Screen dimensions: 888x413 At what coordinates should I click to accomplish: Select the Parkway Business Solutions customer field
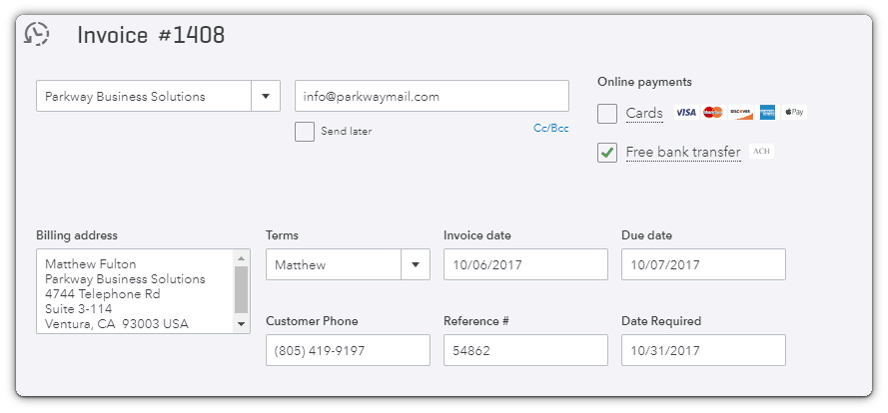click(144, 96)
